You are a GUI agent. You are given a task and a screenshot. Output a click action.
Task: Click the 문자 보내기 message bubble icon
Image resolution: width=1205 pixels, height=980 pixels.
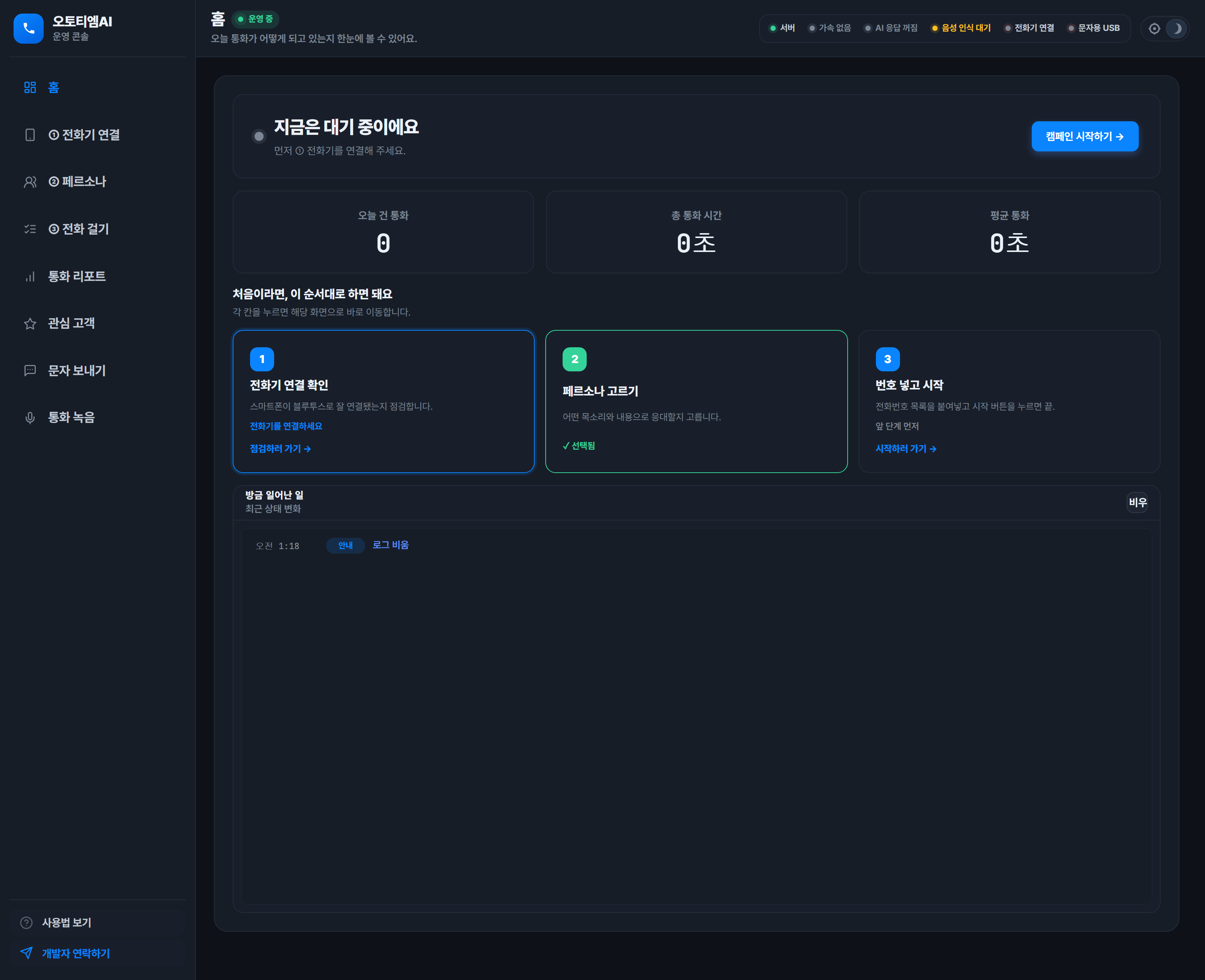pyautogui.click(x=30, y=370)
